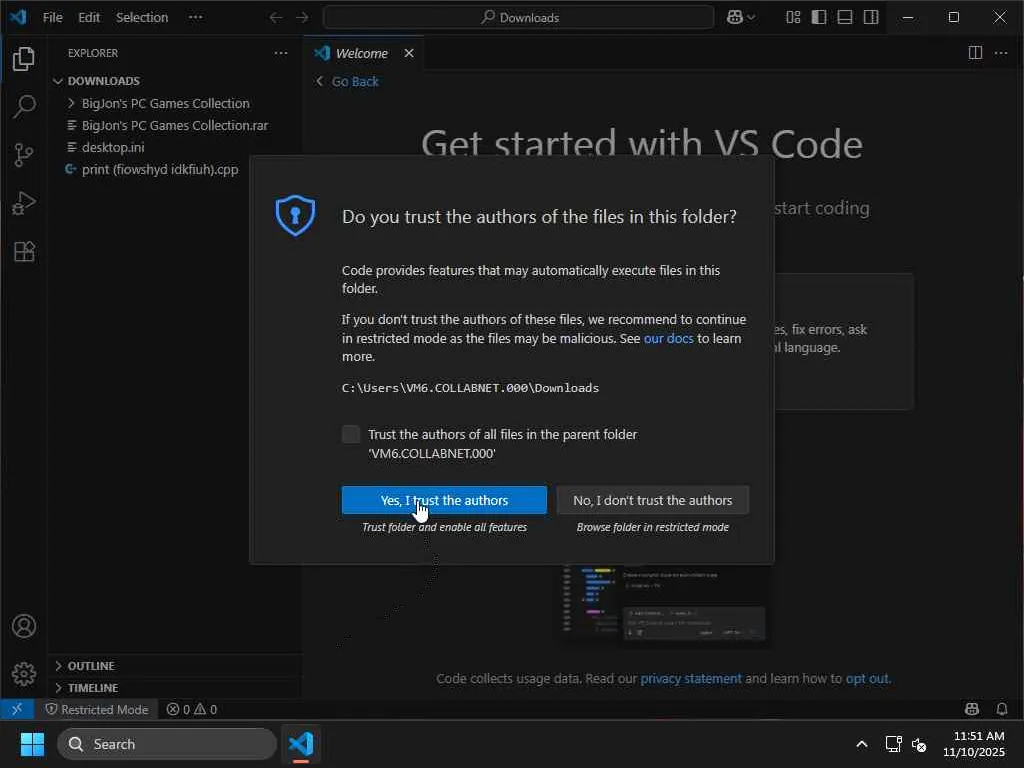Open the Manage gear icon

tap(24, 673)
